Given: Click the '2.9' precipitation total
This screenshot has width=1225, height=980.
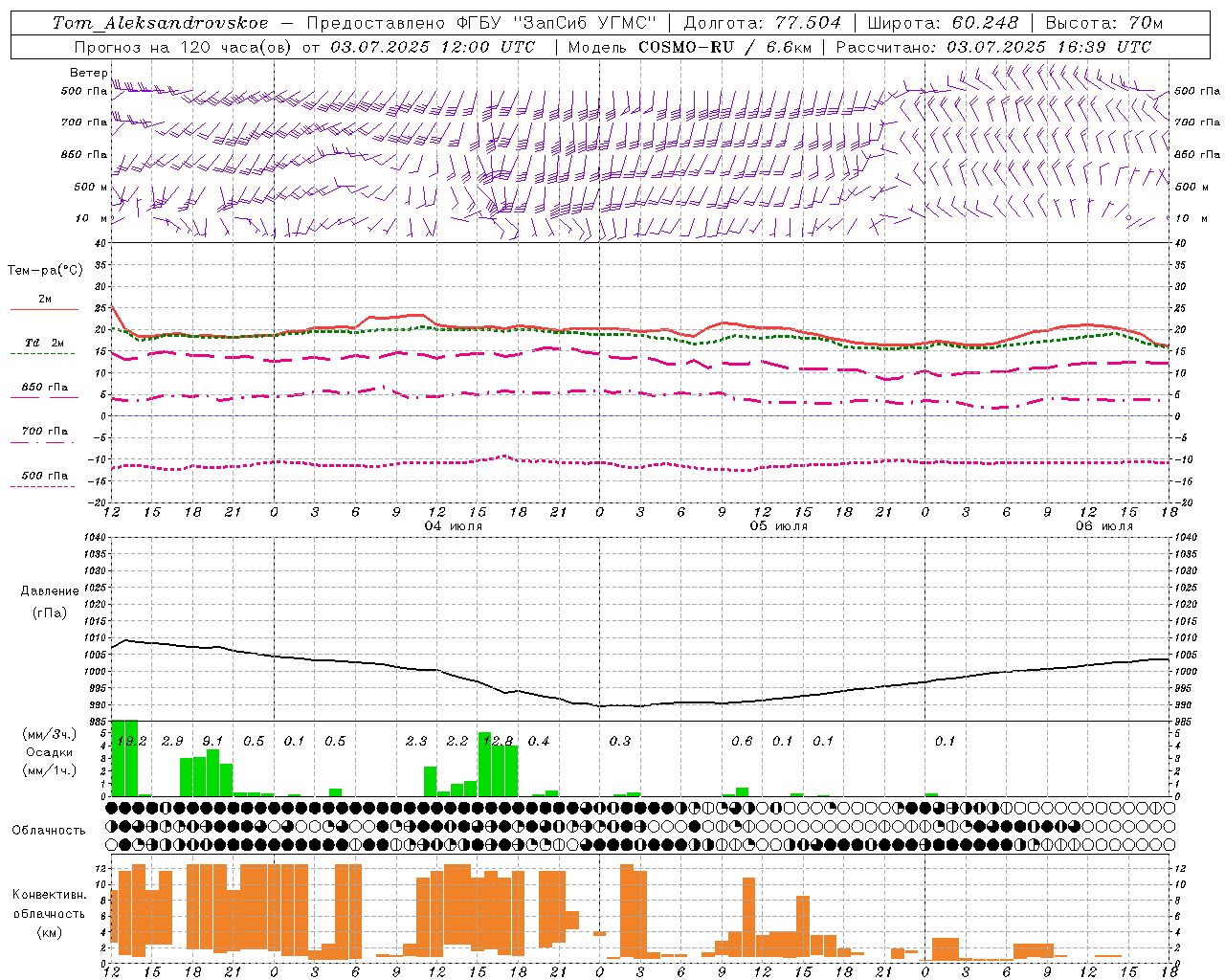Looking at the screenshot, I should tap(172, 742).
